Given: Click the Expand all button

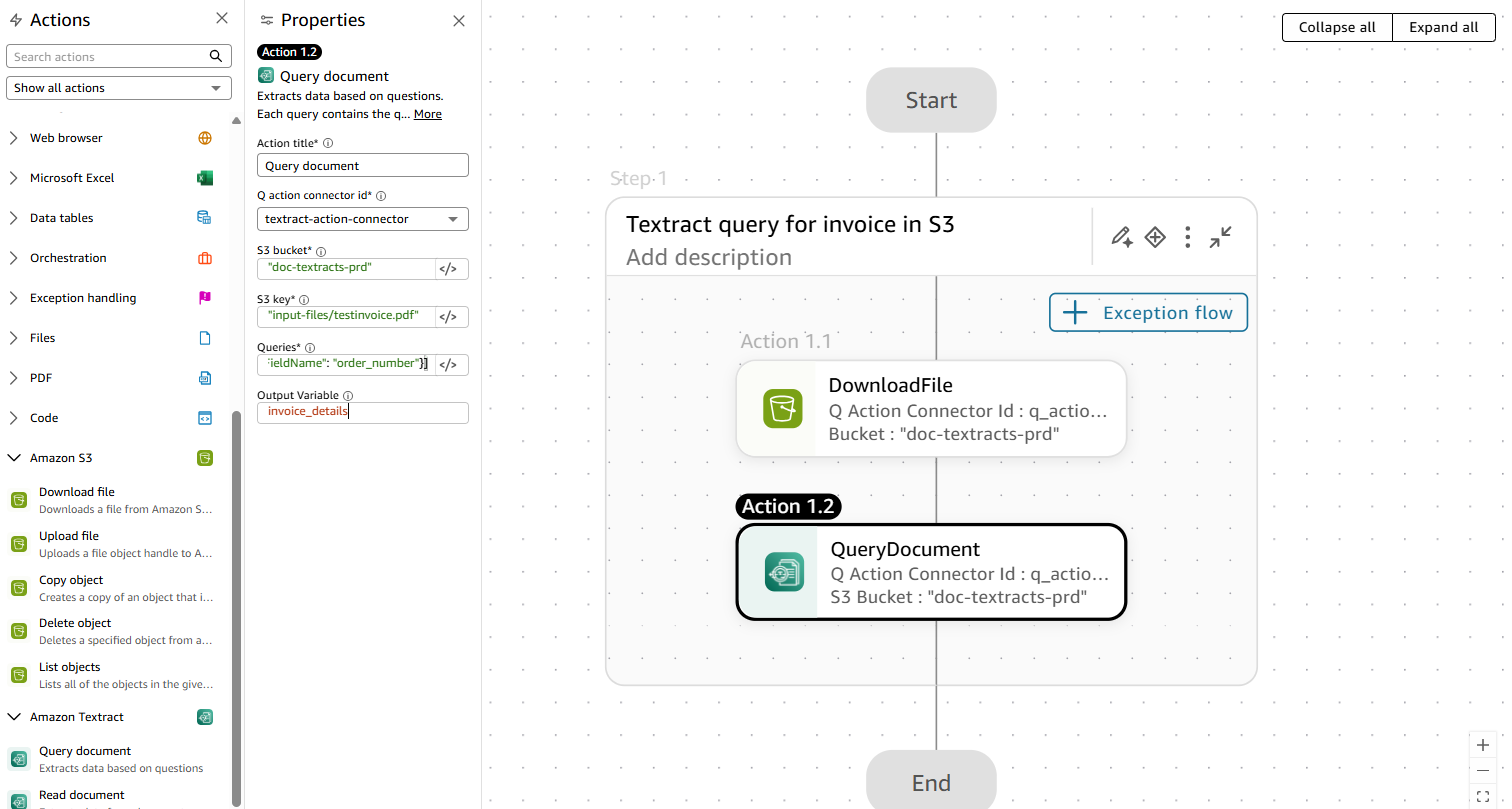Looking at the screenshot, I should pyautogui.click(x=1444, y=28).
